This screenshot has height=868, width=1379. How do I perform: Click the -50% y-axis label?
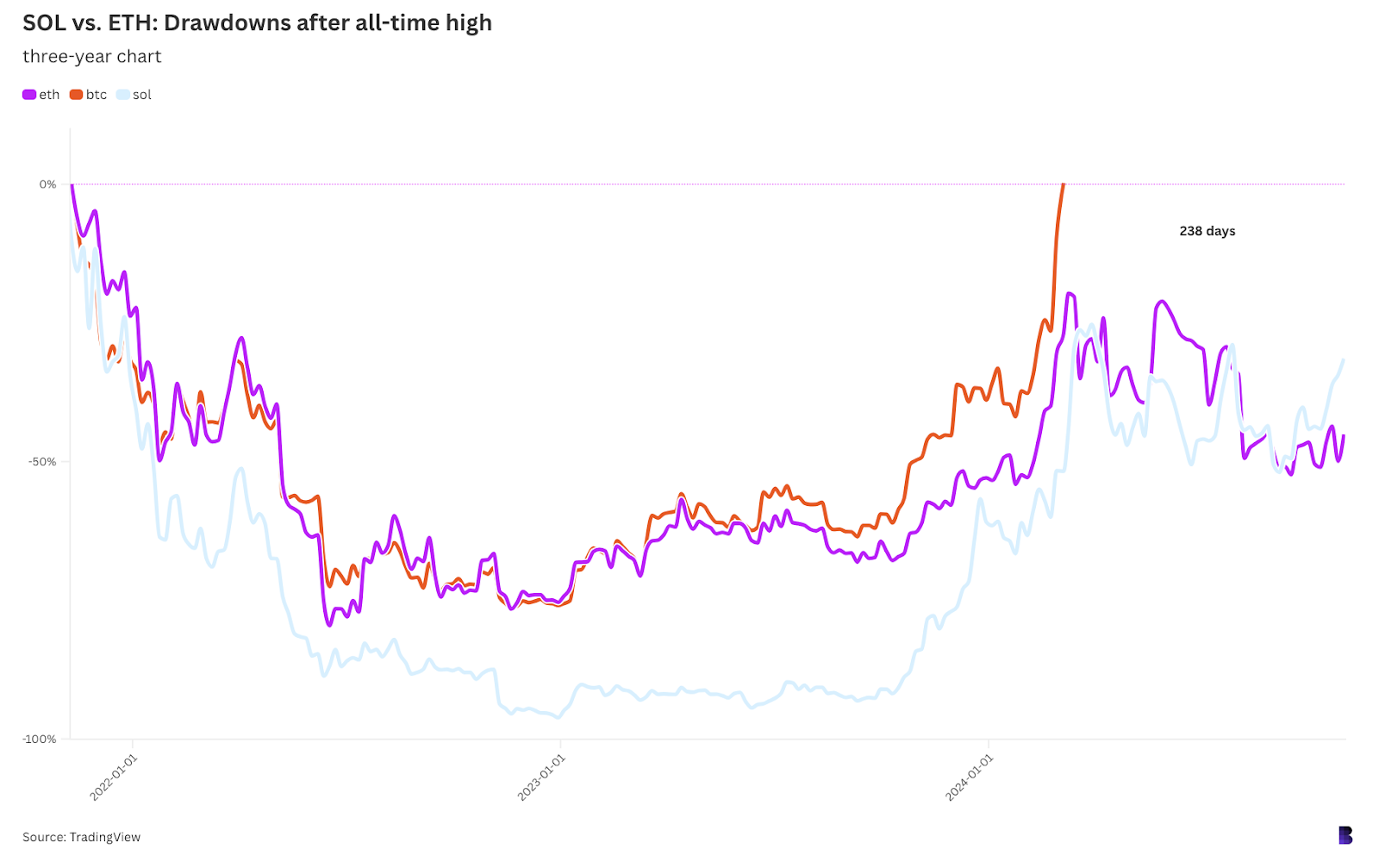(42, 462)
